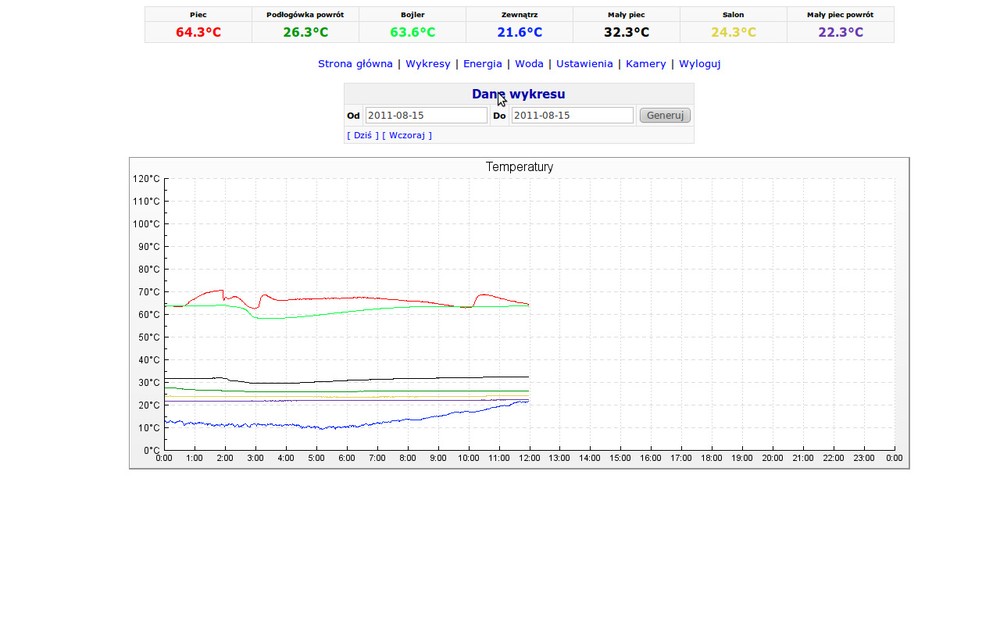Open the Energia section
Screen dimensions: 1000x625
pos(482,64)
